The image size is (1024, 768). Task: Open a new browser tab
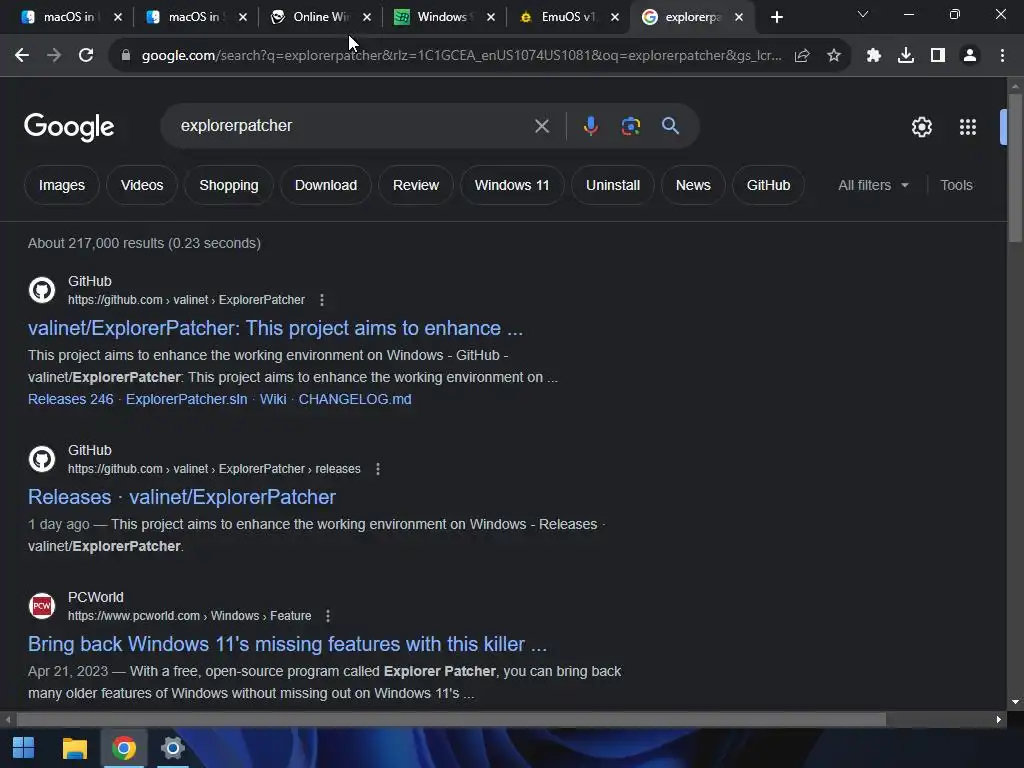[x=776, y=17]
